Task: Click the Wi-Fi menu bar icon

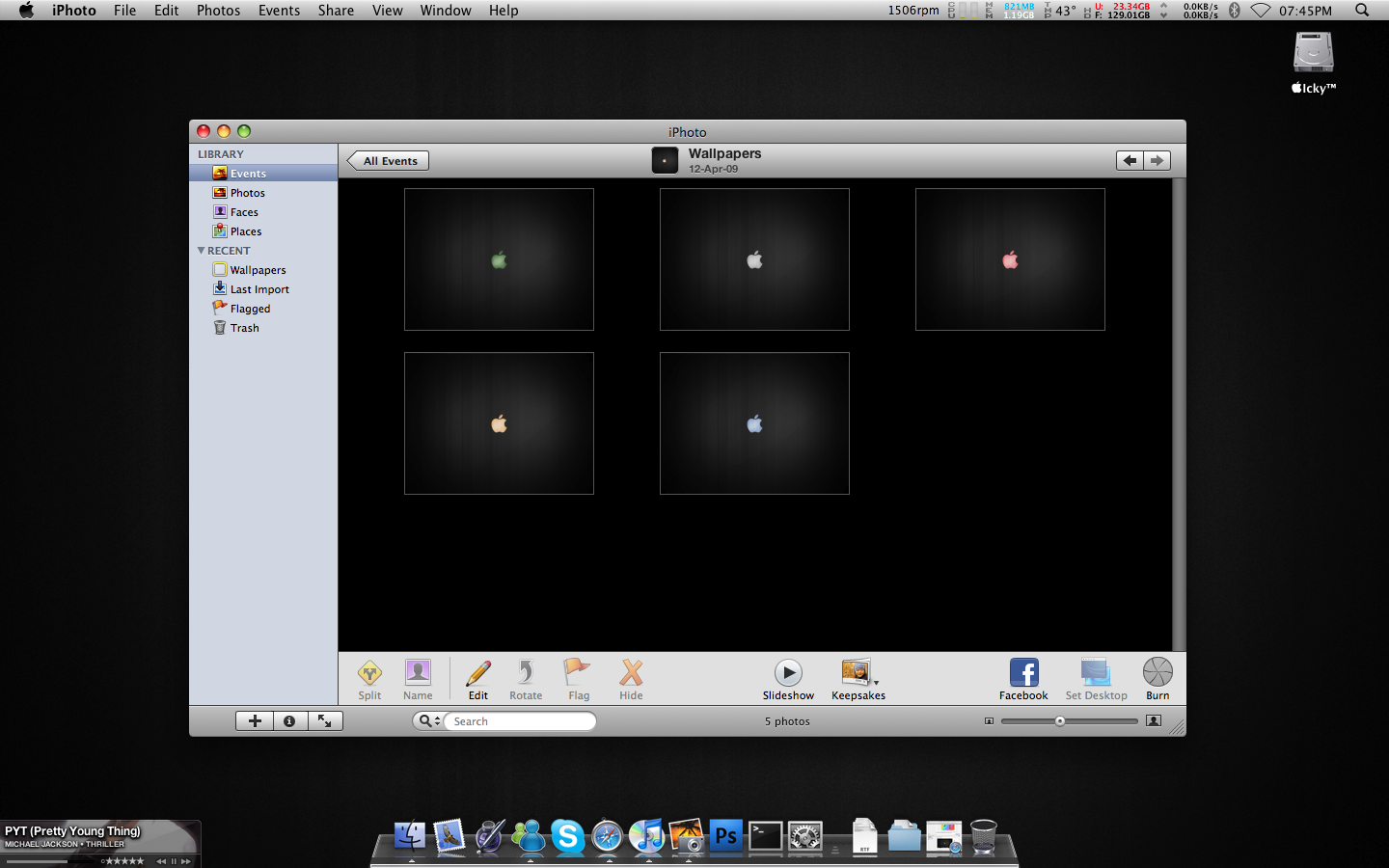Action: pos(1261,11)
